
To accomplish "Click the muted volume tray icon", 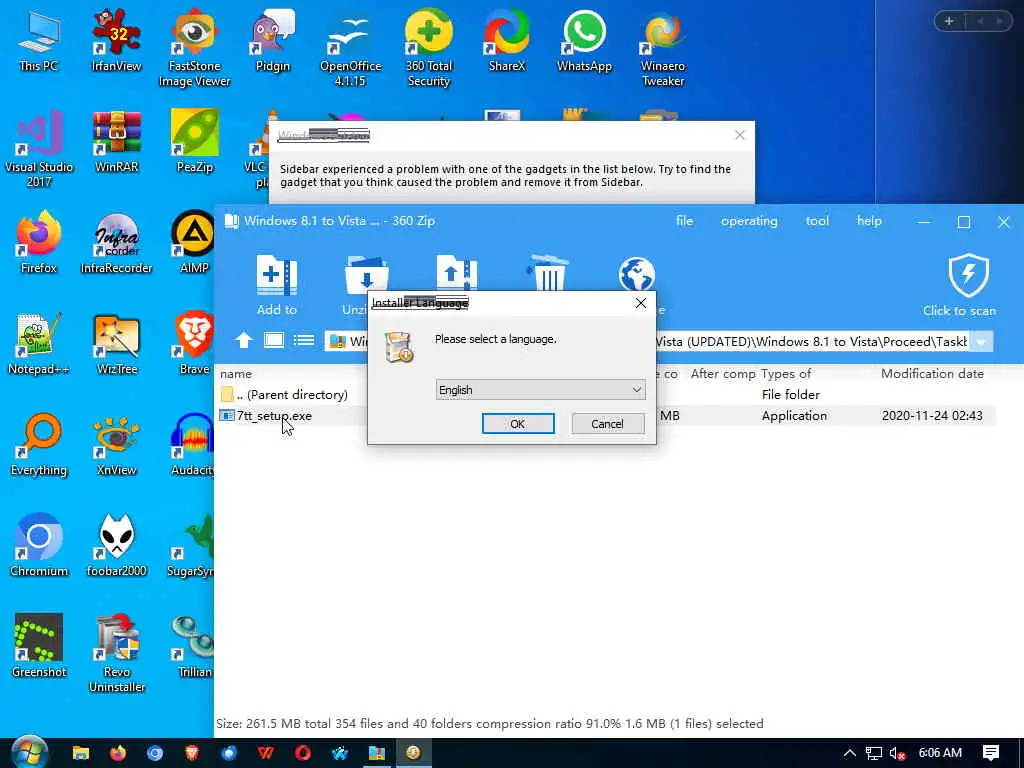I will [x=898, y=753].
